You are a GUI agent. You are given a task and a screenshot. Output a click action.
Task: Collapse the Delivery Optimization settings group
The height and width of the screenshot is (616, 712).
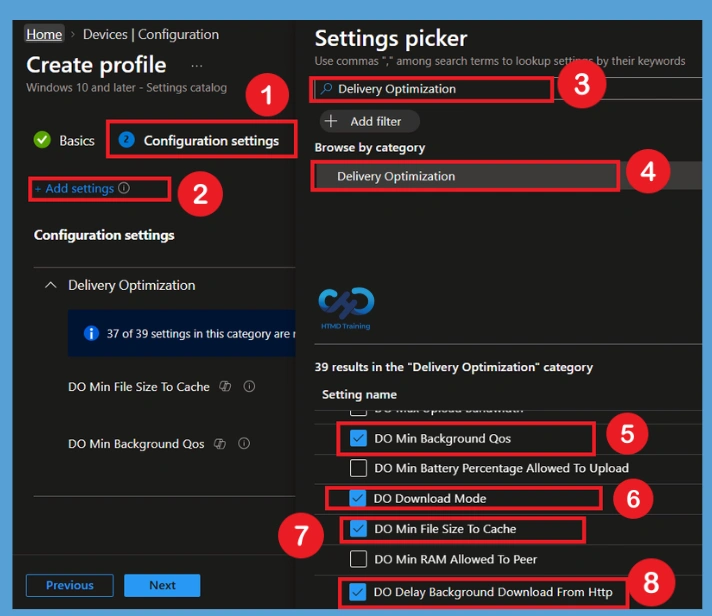pyautogui.click(x=51, y=285)
